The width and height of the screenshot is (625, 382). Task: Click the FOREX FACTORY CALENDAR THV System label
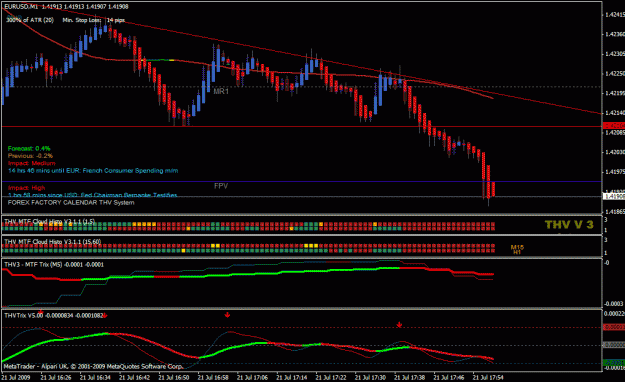(71, 203)
